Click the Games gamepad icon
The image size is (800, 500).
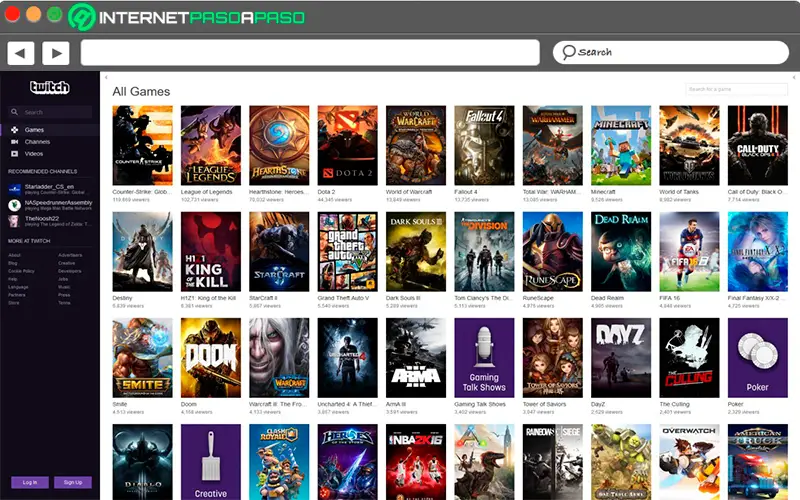click(14, 130)
